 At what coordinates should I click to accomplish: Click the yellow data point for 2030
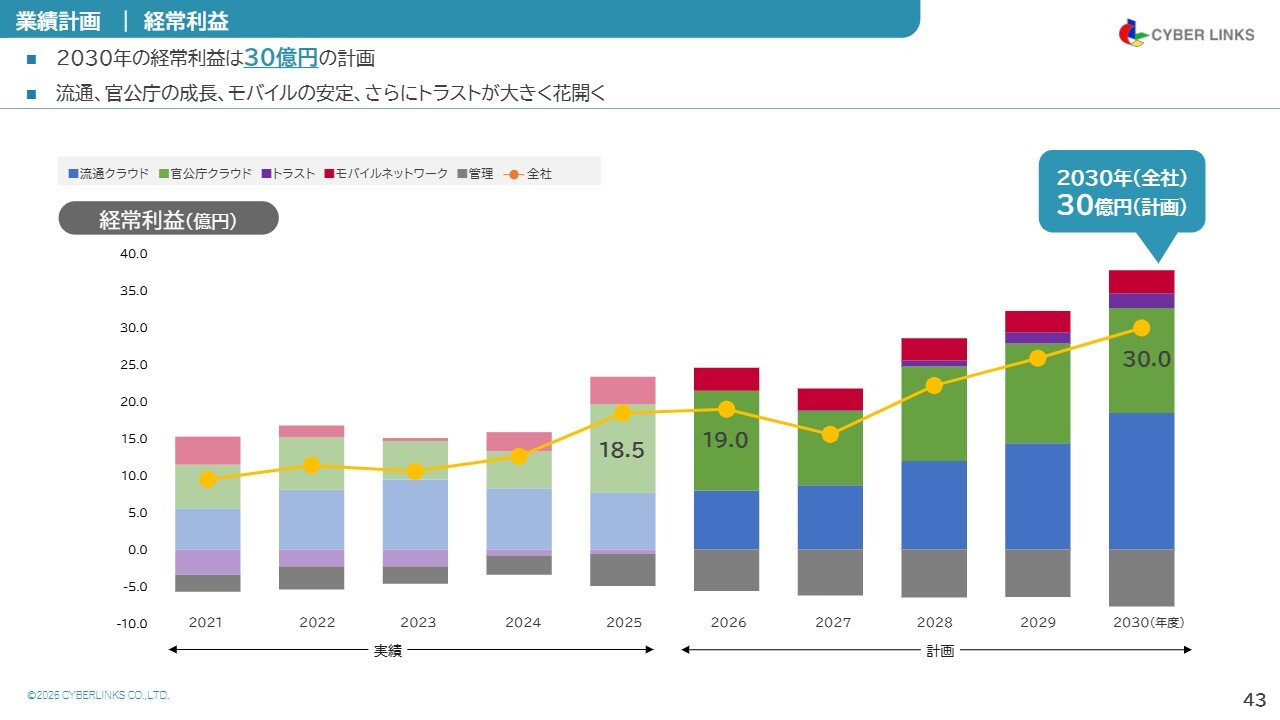[1141, 328]
